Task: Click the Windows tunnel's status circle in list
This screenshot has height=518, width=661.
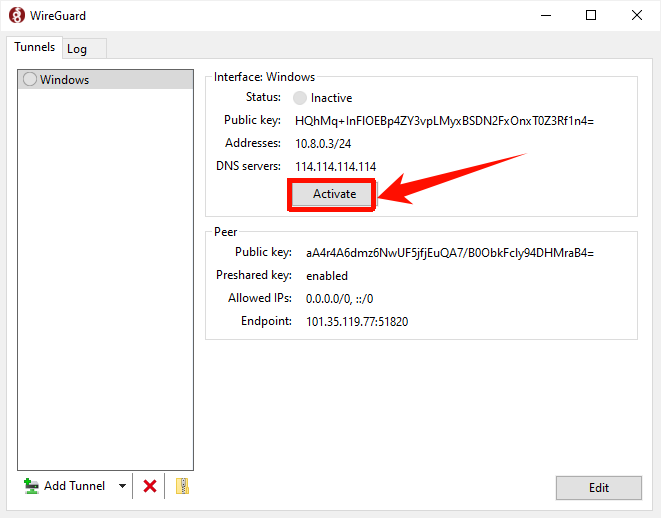Action: click(x=30, y=80)
